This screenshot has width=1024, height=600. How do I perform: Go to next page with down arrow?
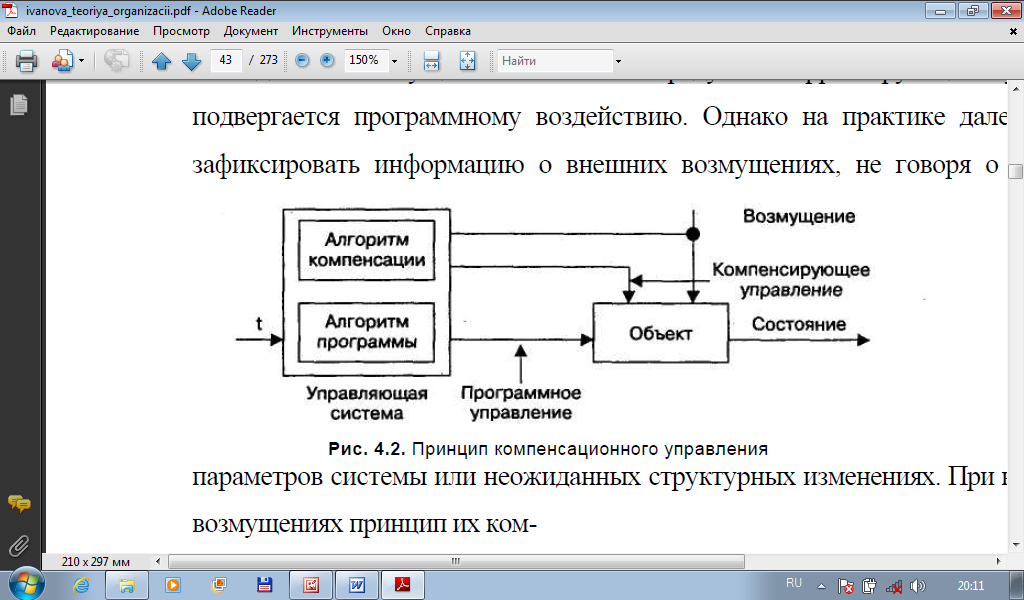191,61
